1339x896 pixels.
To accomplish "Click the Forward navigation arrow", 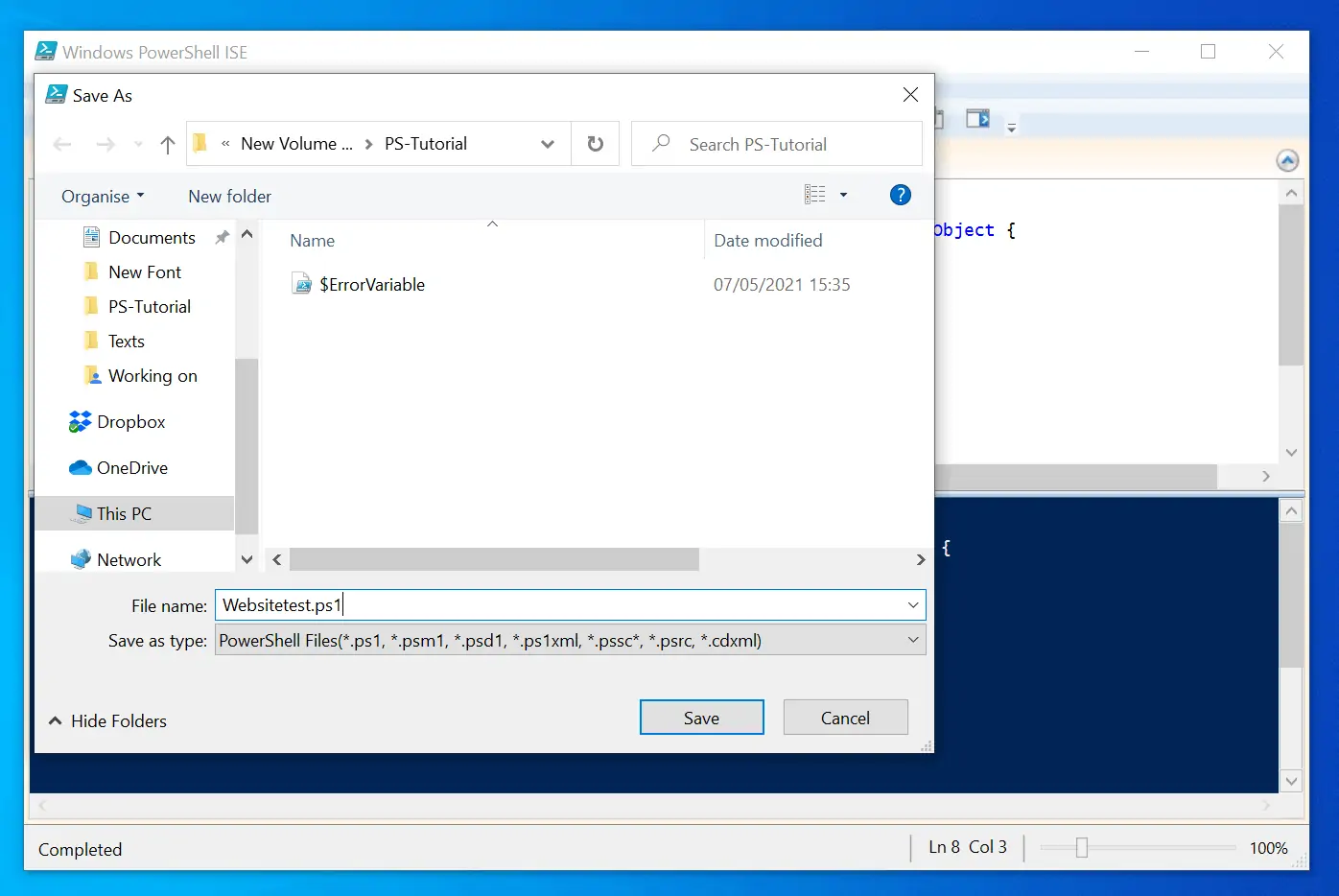I will (106, 145).
